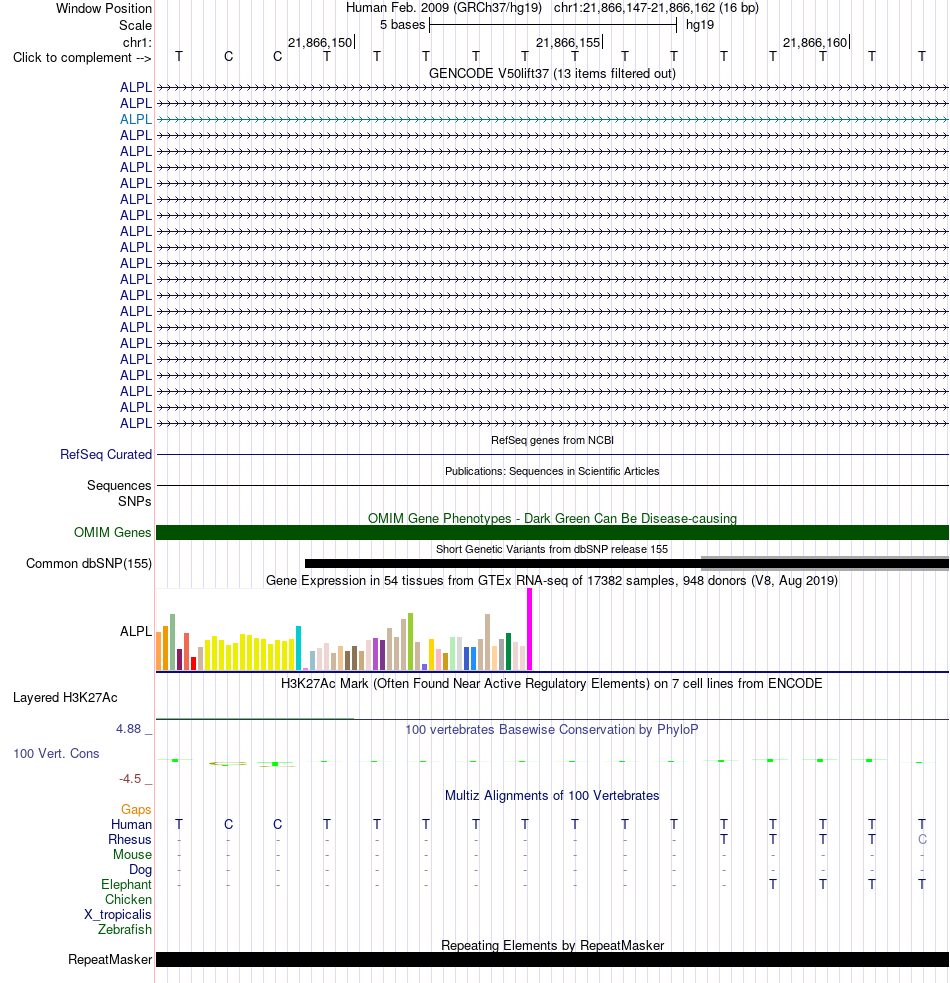Click the black RepeatMasker bar
Screen dimensions: 950x983
tap(552, 960)
